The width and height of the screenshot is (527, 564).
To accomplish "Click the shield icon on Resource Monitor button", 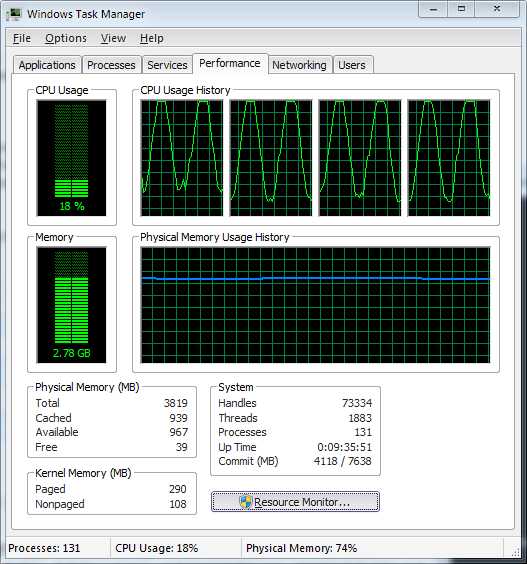I will (x=246, y=502).
